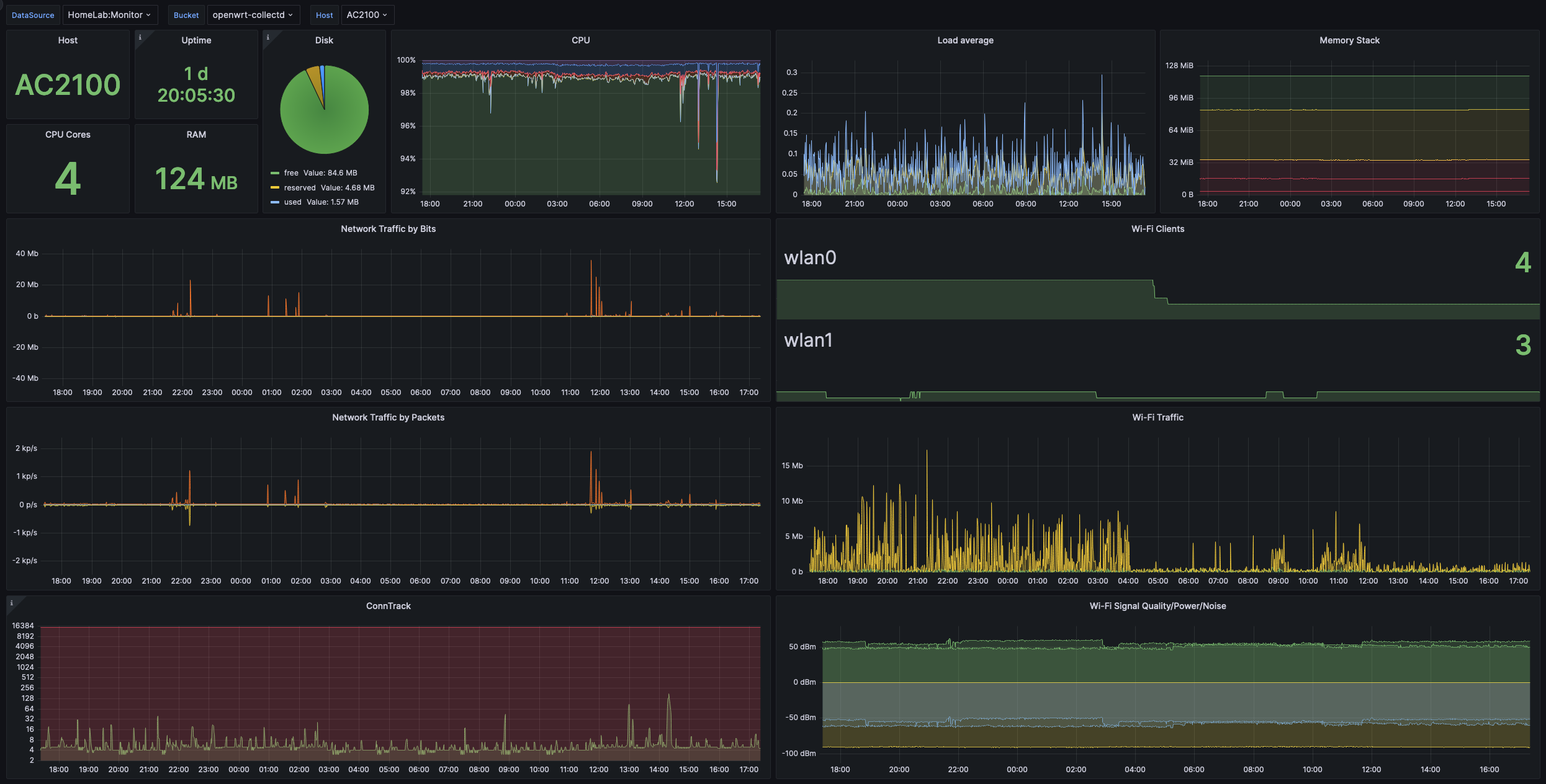Open the Memory Stack panel title menu

pos(1349,40)
